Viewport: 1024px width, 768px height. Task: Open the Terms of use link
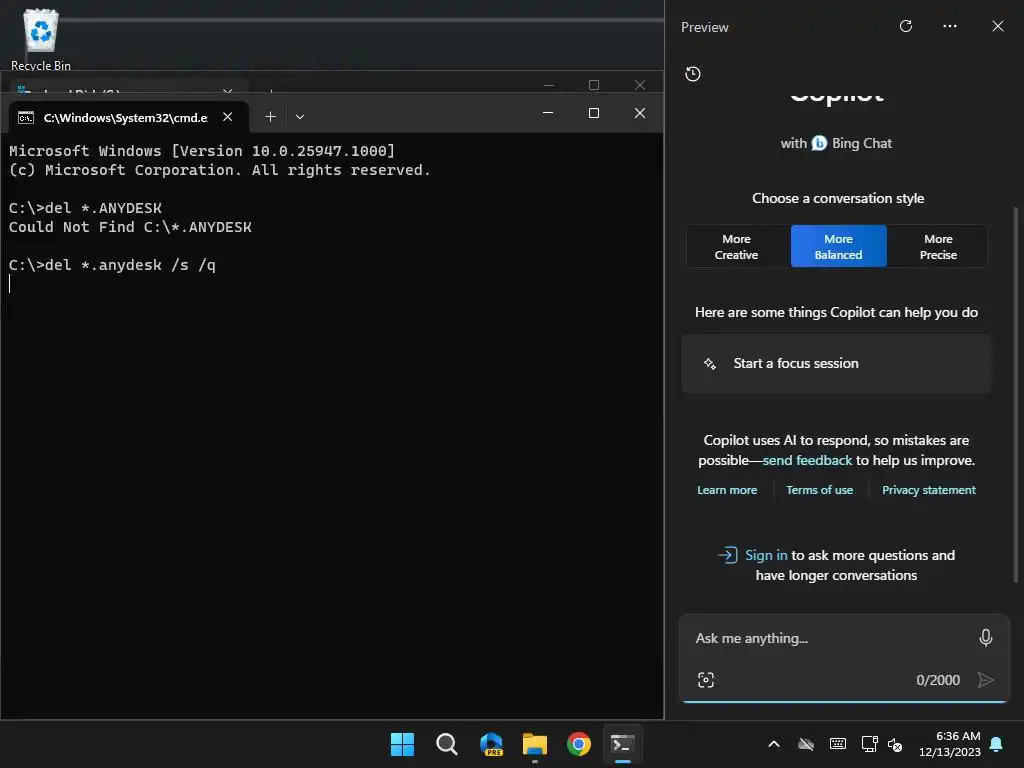pos(819,490)
